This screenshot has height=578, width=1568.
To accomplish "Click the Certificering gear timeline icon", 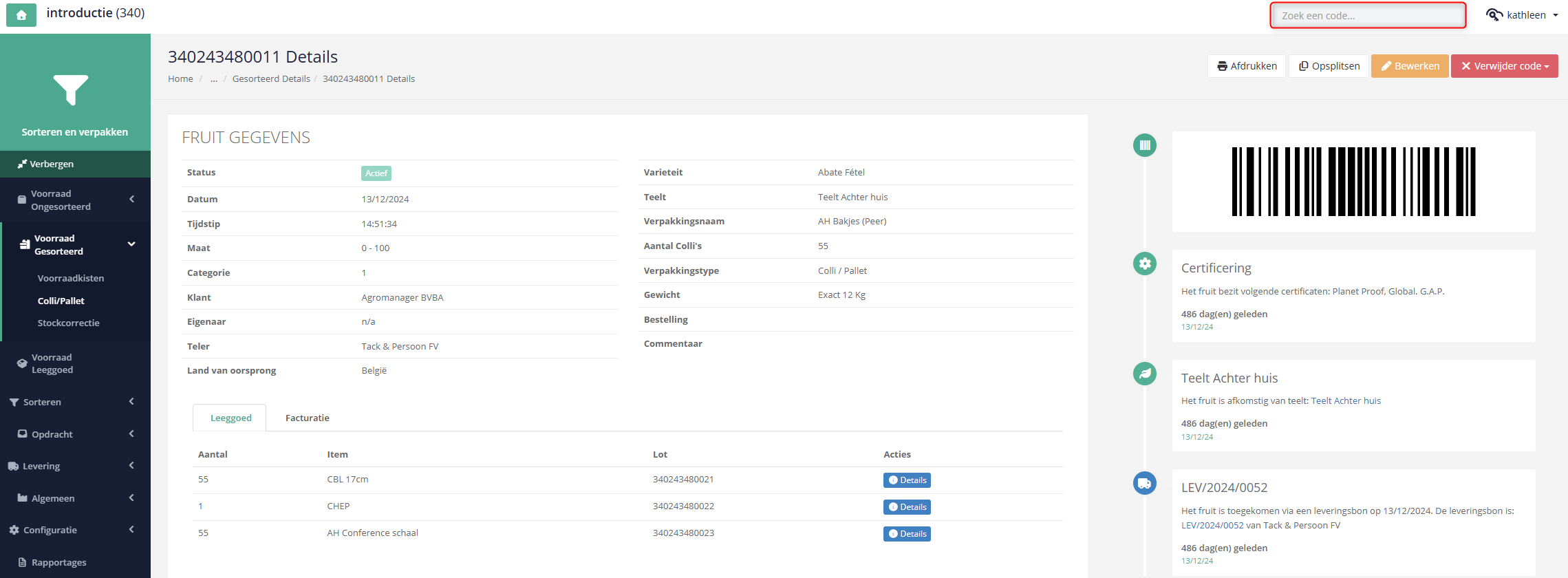I will point(1145,264).
